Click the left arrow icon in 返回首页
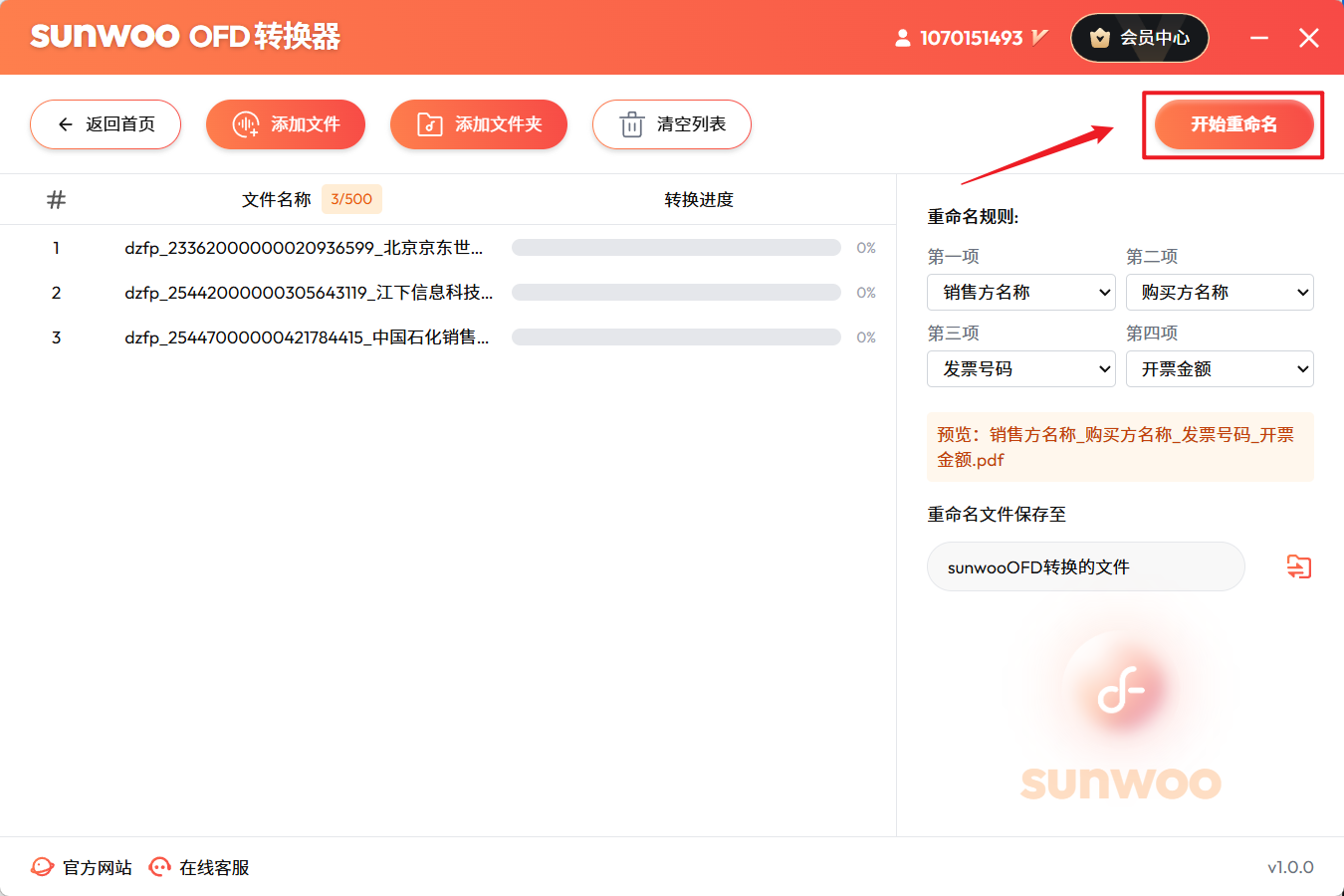The height and width of the screenshot is (896, 1344). pyautogui.click(x=66, y=124)
